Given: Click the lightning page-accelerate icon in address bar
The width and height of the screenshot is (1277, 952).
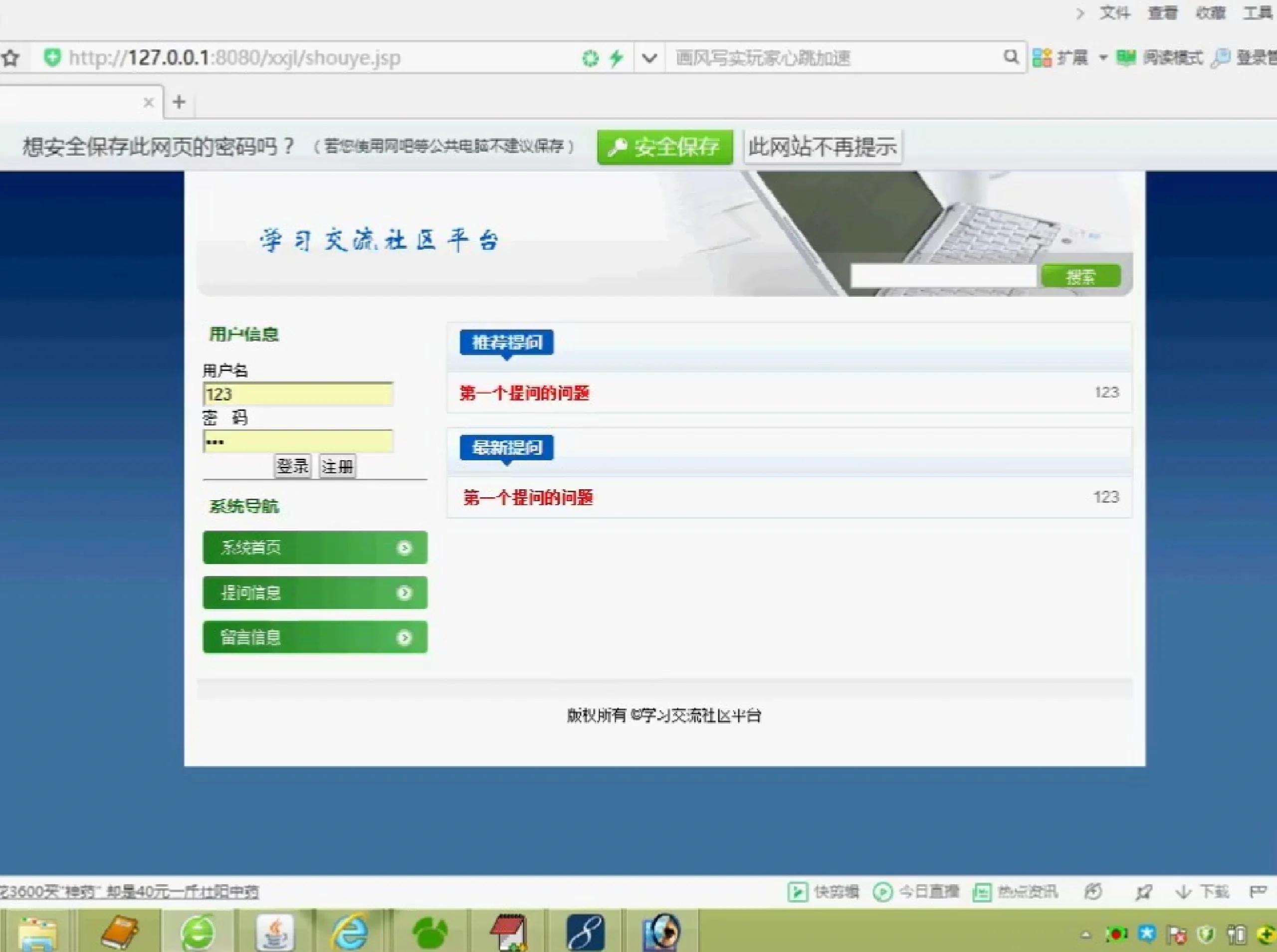Looking at the screenshot, I should tap(617, 57).
